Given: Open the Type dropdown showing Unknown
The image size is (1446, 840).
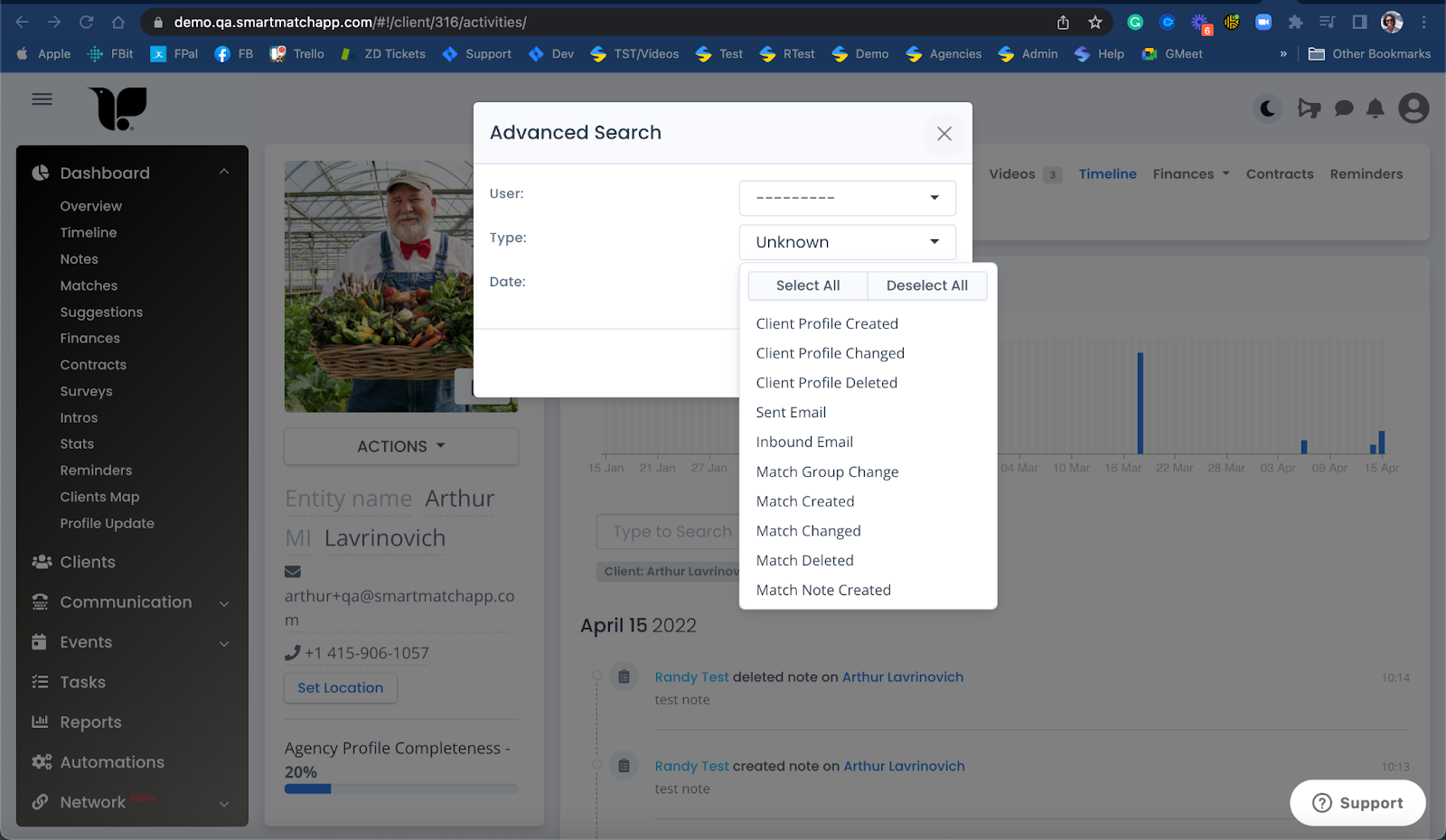Looking at the screenshot, I should [847, 242].
